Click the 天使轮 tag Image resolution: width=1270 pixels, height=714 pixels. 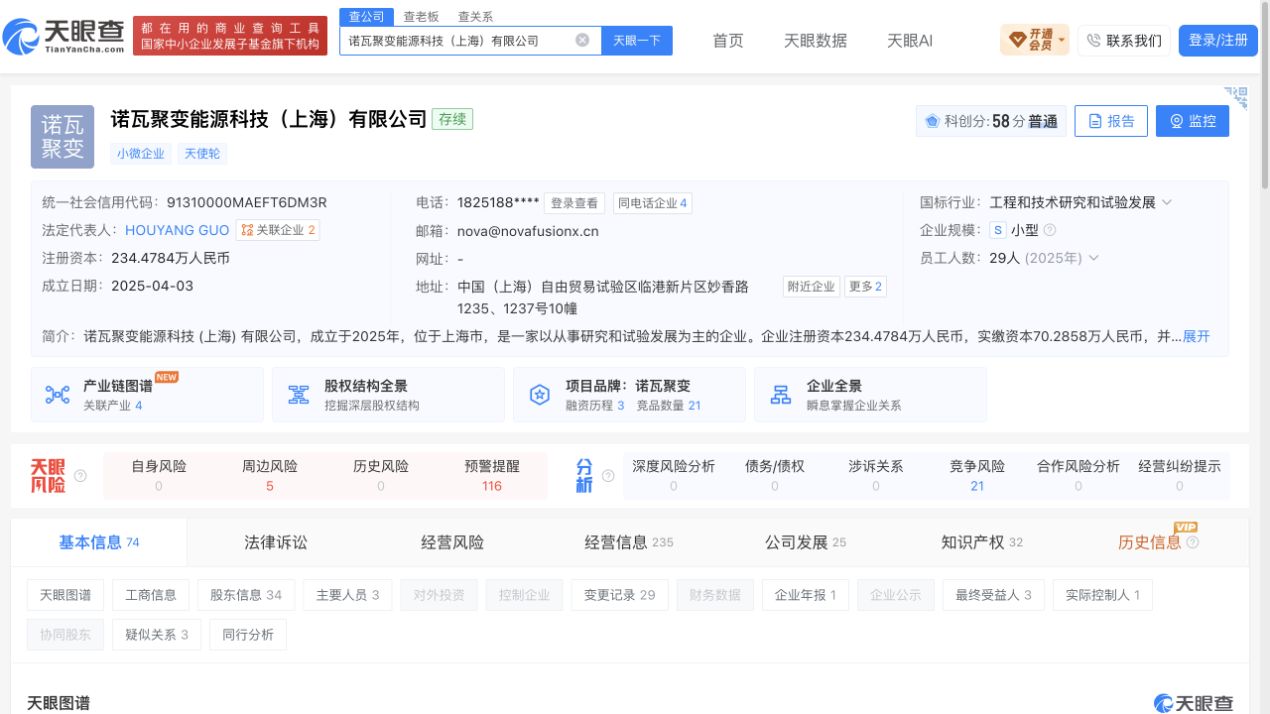203,154
